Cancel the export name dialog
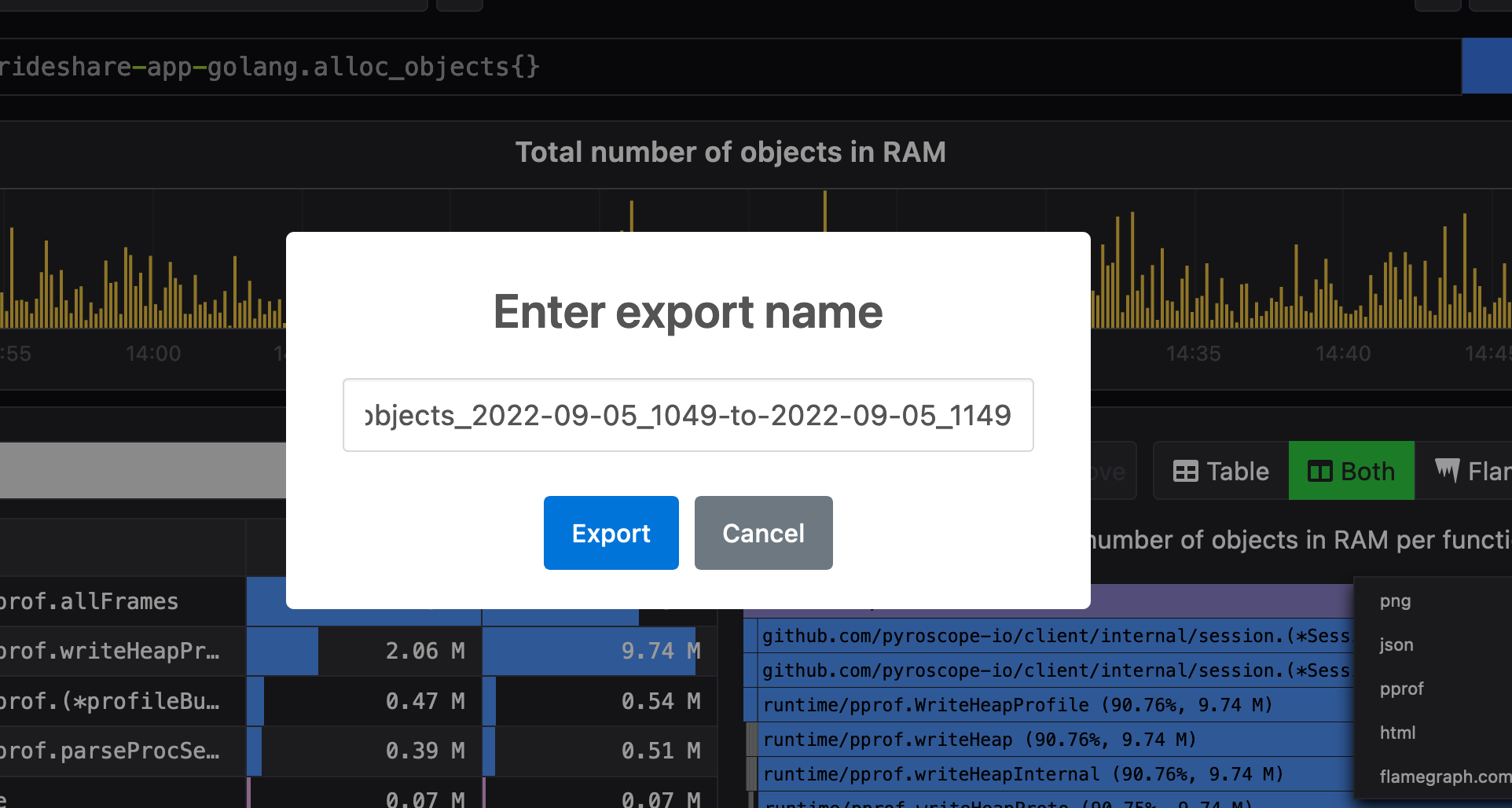The width and height of the screenshot is (1512, 808). (763, 533)
